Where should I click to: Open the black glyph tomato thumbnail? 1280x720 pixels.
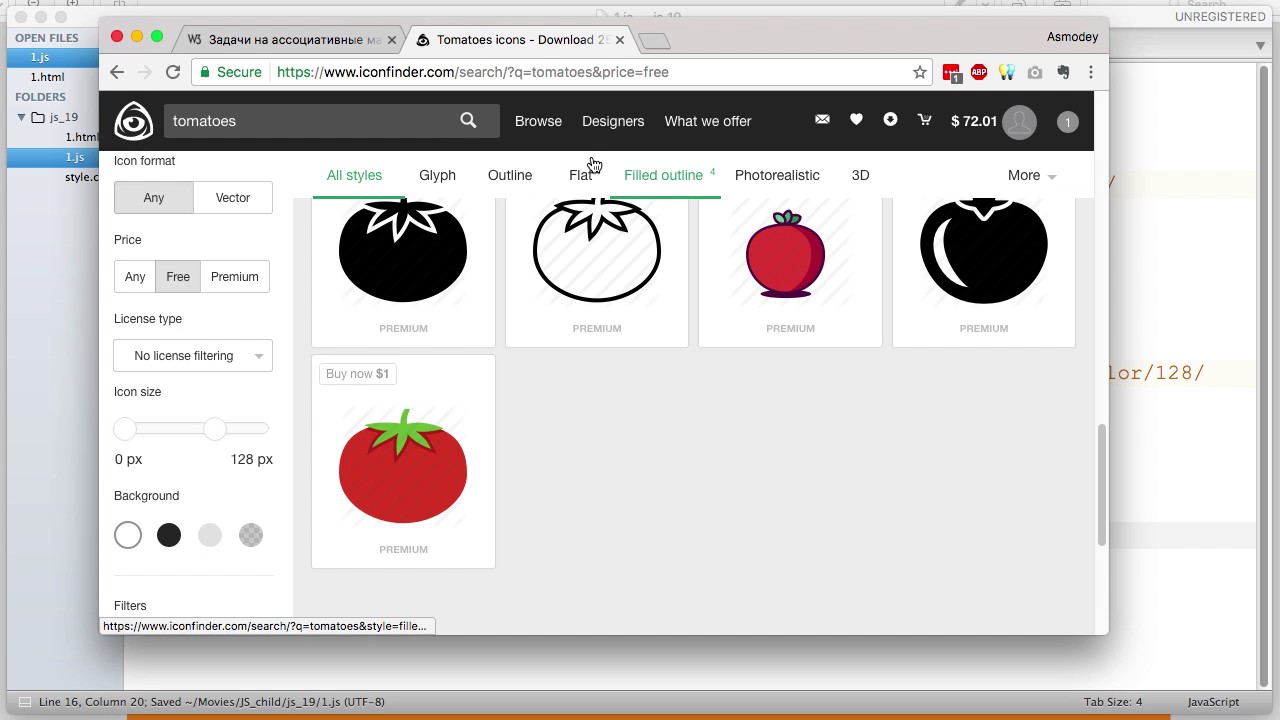[x=403, y=250]
